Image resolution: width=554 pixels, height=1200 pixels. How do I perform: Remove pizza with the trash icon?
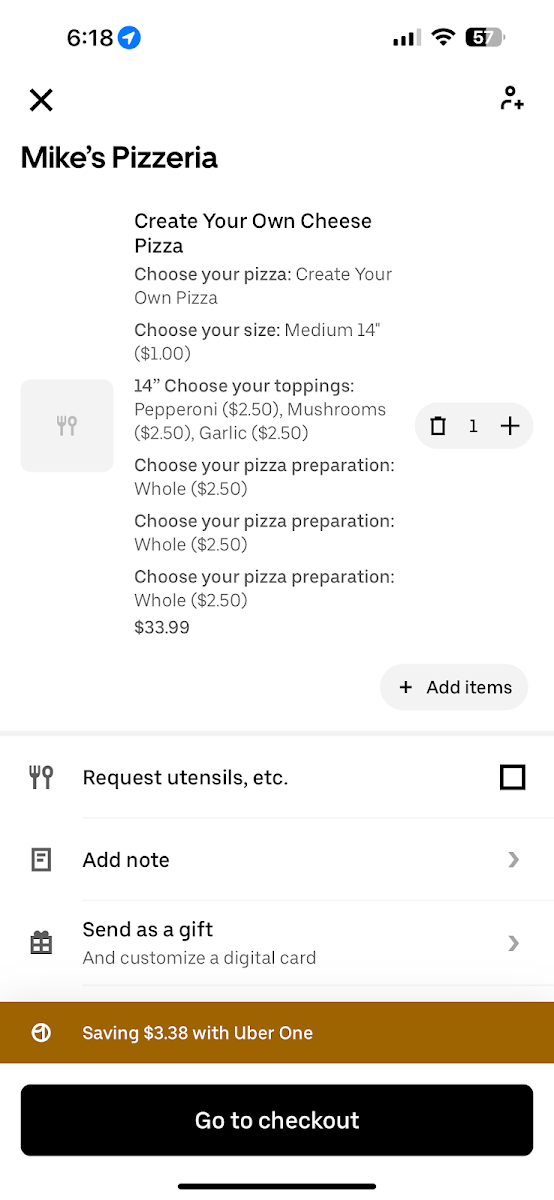(438, 426)
